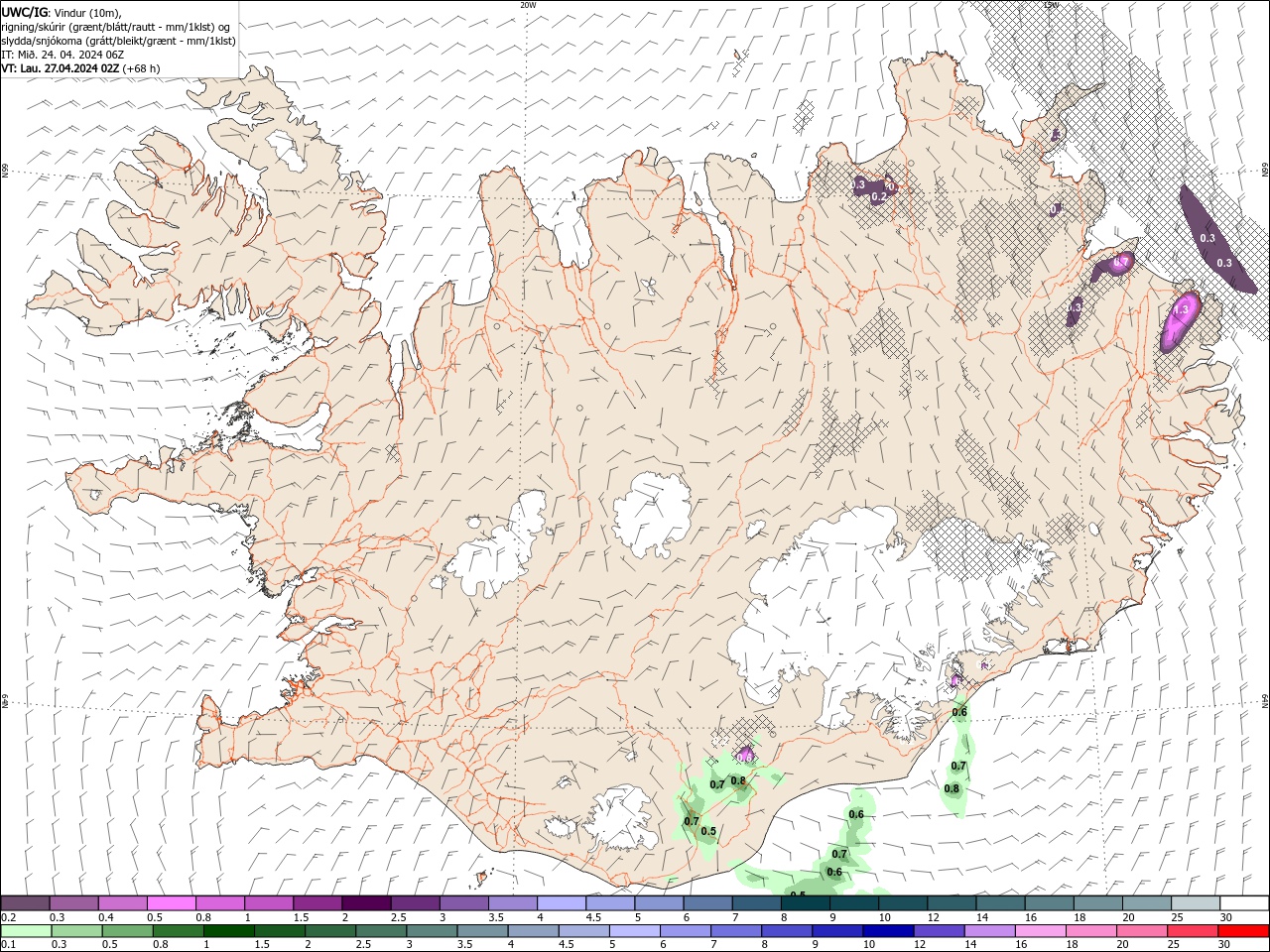Click the '0.1' label under the lower legend row
This screenshot has height=952, width=1270.
click(x=8, y=945)
